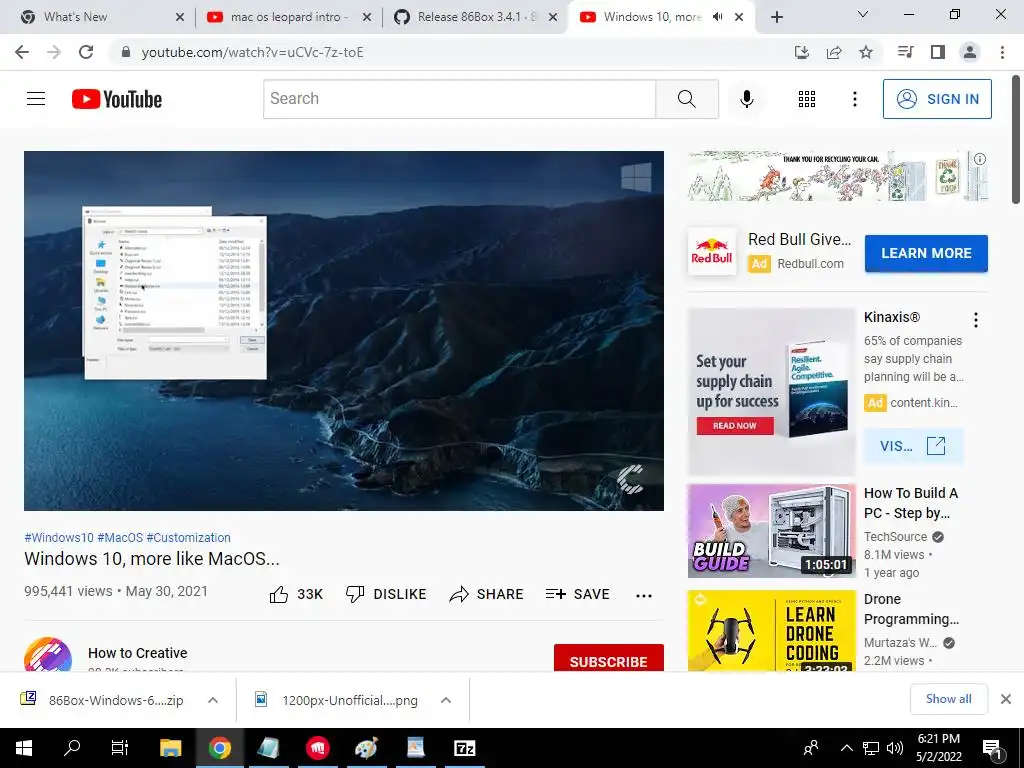The width and height of the screenshot is (1024, 768).
Task: Close the downloads bar
Action: (1006, 699)
